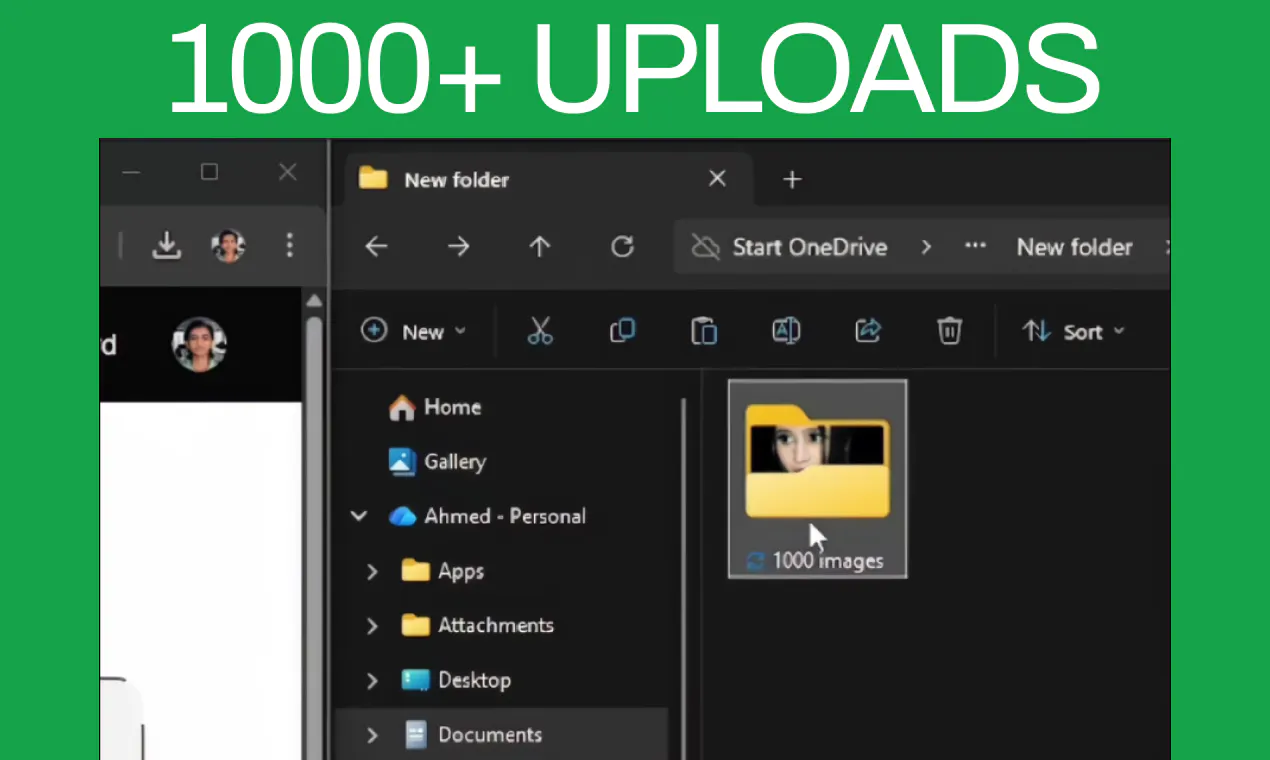
Task: Click the 1000 images folder name
Action: click(828, 561)
